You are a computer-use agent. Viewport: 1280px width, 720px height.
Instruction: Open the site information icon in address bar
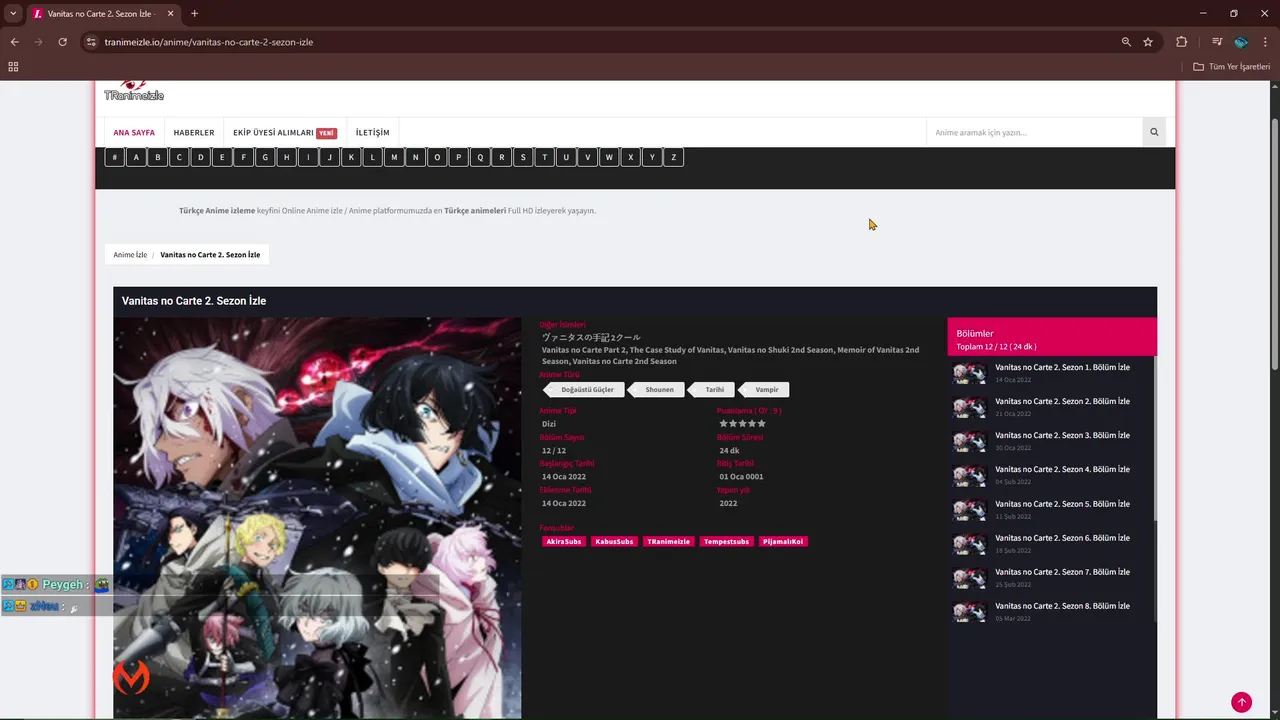[91, 42]
